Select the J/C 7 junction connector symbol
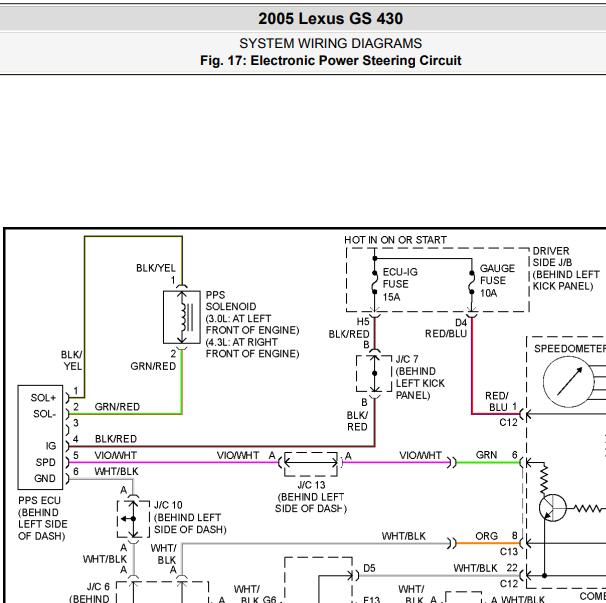This screenshot has width=606, height=603. [x=374, y=373]
